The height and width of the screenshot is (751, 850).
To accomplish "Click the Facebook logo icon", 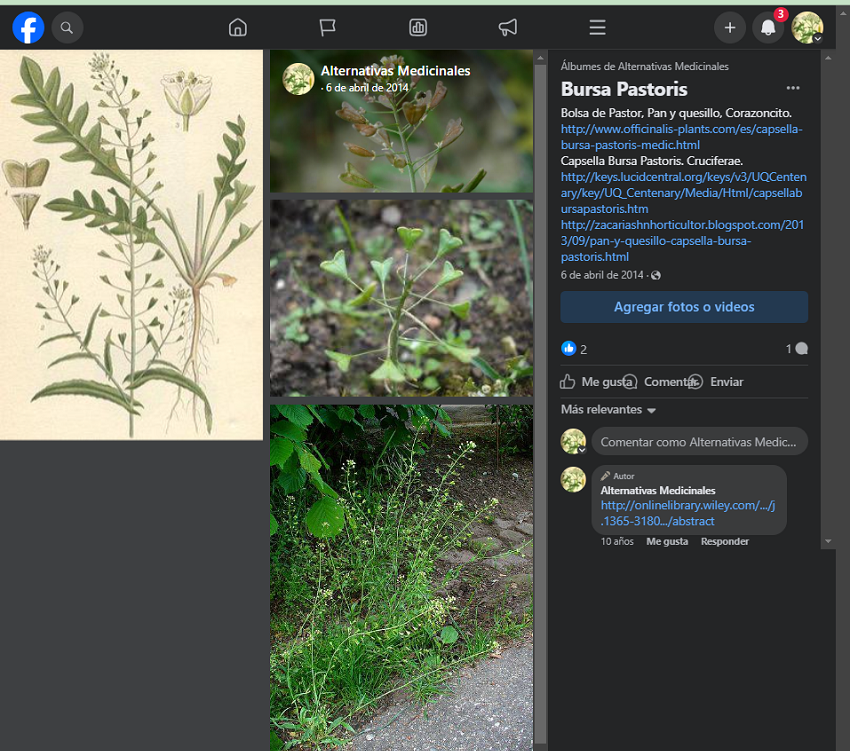I will coord(28,28).
